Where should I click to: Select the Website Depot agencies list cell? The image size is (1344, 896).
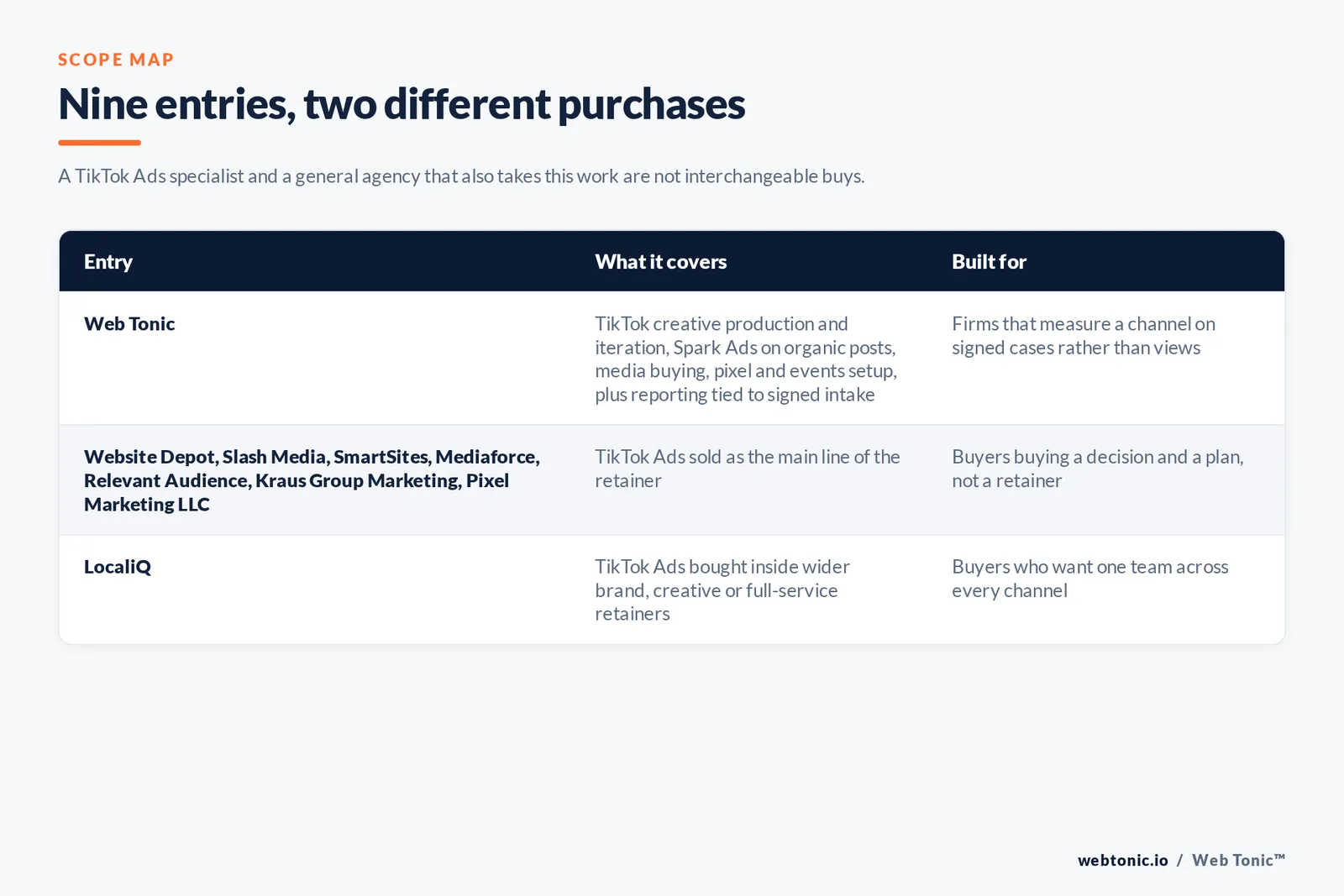pyautogui.click(x=312, y=480)
